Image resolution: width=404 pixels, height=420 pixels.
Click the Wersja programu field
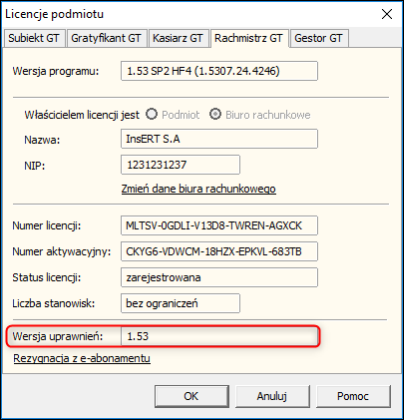click(x=219, y=71)
